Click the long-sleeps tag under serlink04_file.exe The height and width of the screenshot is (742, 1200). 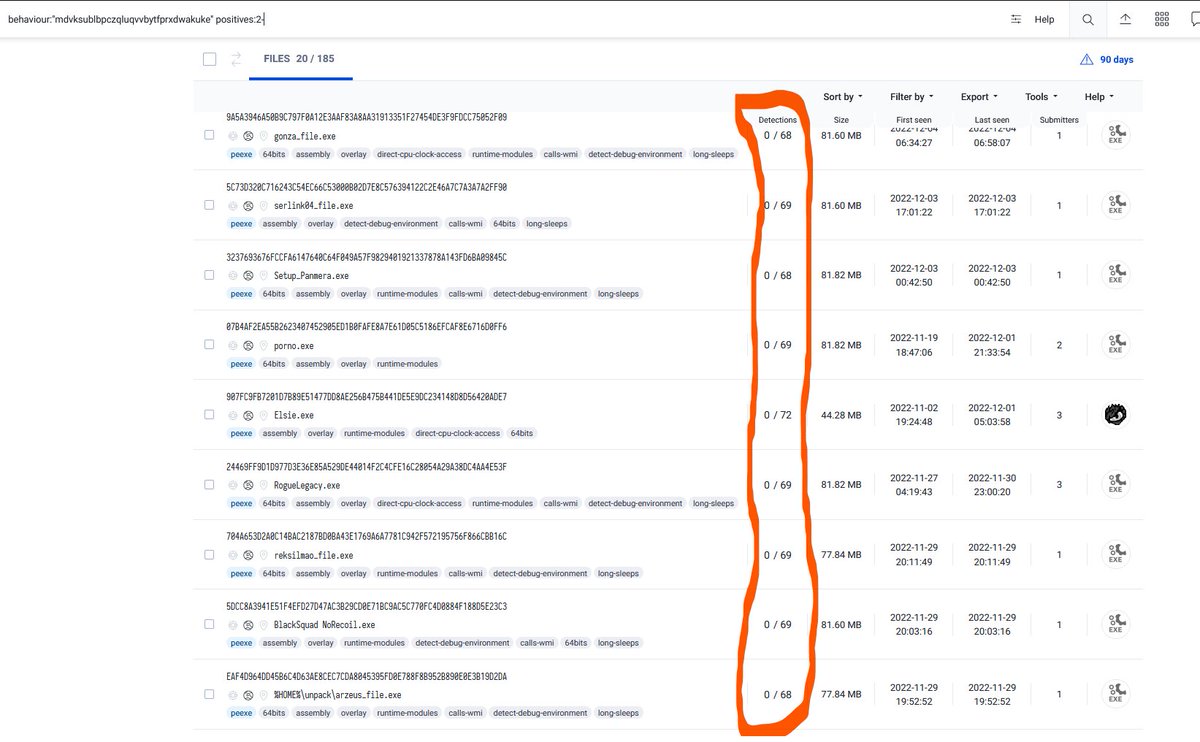[547, 224]
